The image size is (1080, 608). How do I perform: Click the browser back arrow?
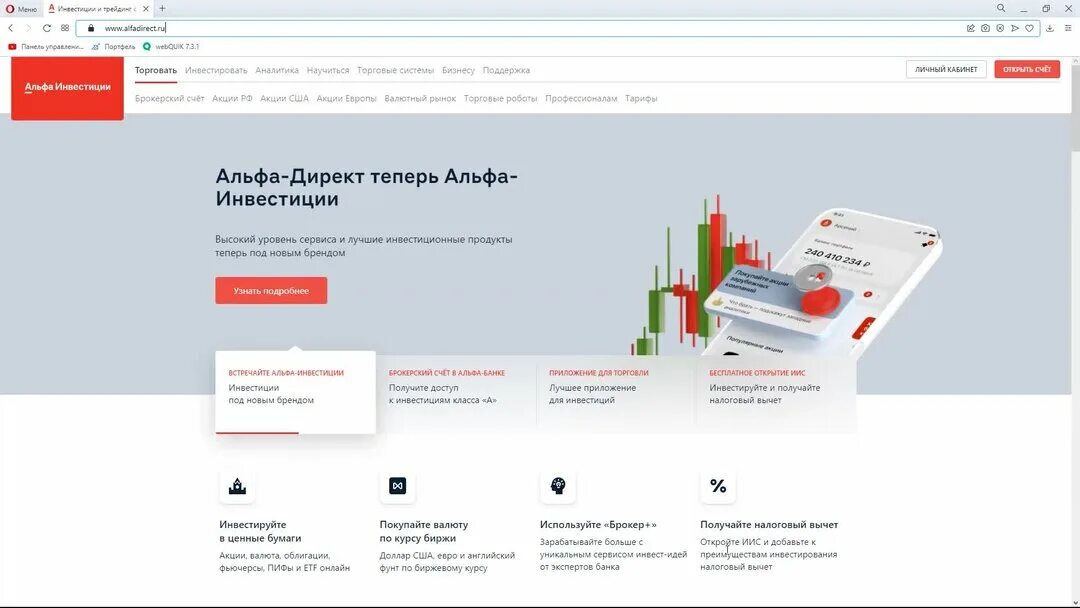click(10, 28)
